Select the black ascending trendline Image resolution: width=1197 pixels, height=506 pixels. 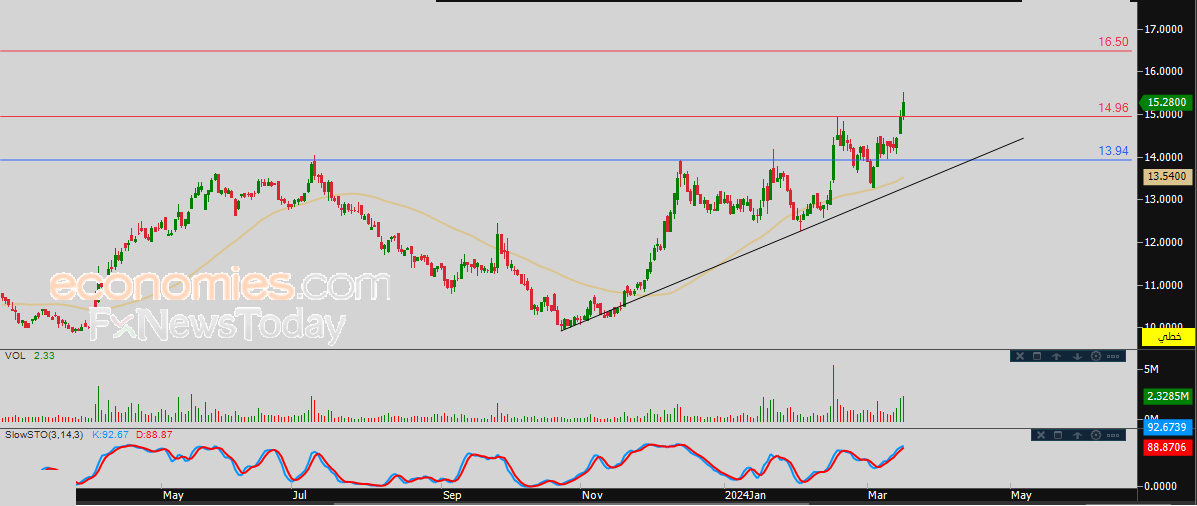click(794, 234)
